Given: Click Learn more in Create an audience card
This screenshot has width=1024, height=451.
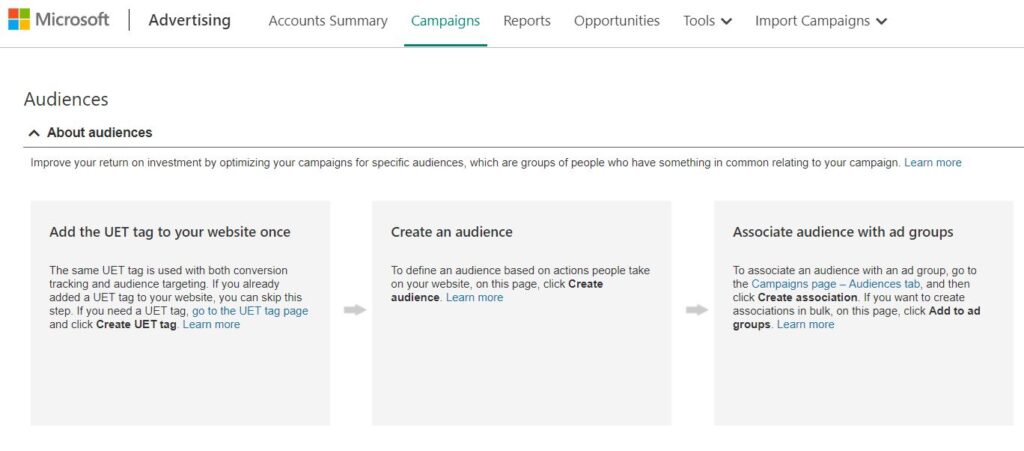Looking at the screenshot, I should [x=474, y=298].
